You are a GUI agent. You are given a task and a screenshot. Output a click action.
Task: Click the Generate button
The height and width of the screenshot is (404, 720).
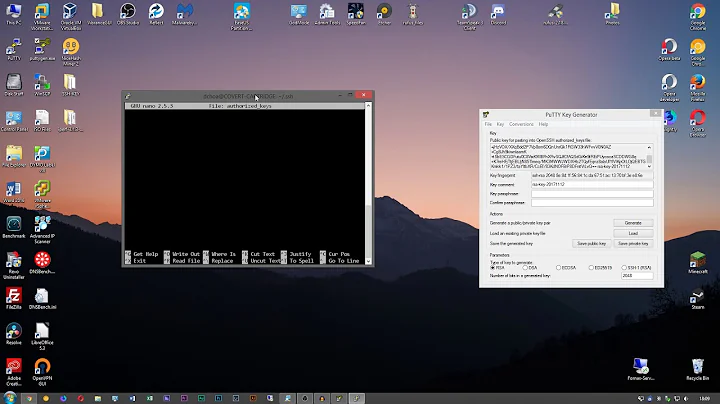click(633, 222)
